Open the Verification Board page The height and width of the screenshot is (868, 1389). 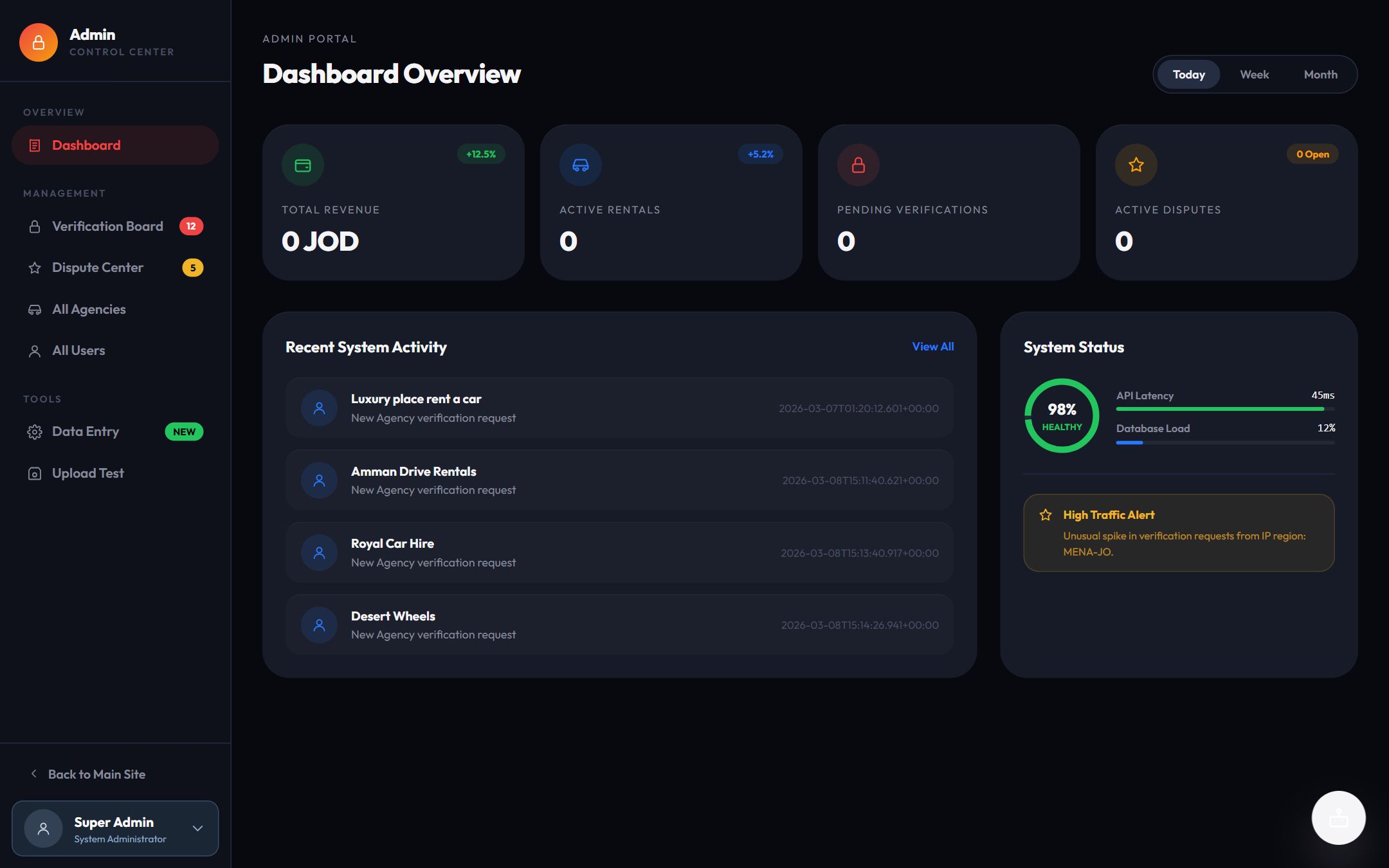tap(115, 226)
